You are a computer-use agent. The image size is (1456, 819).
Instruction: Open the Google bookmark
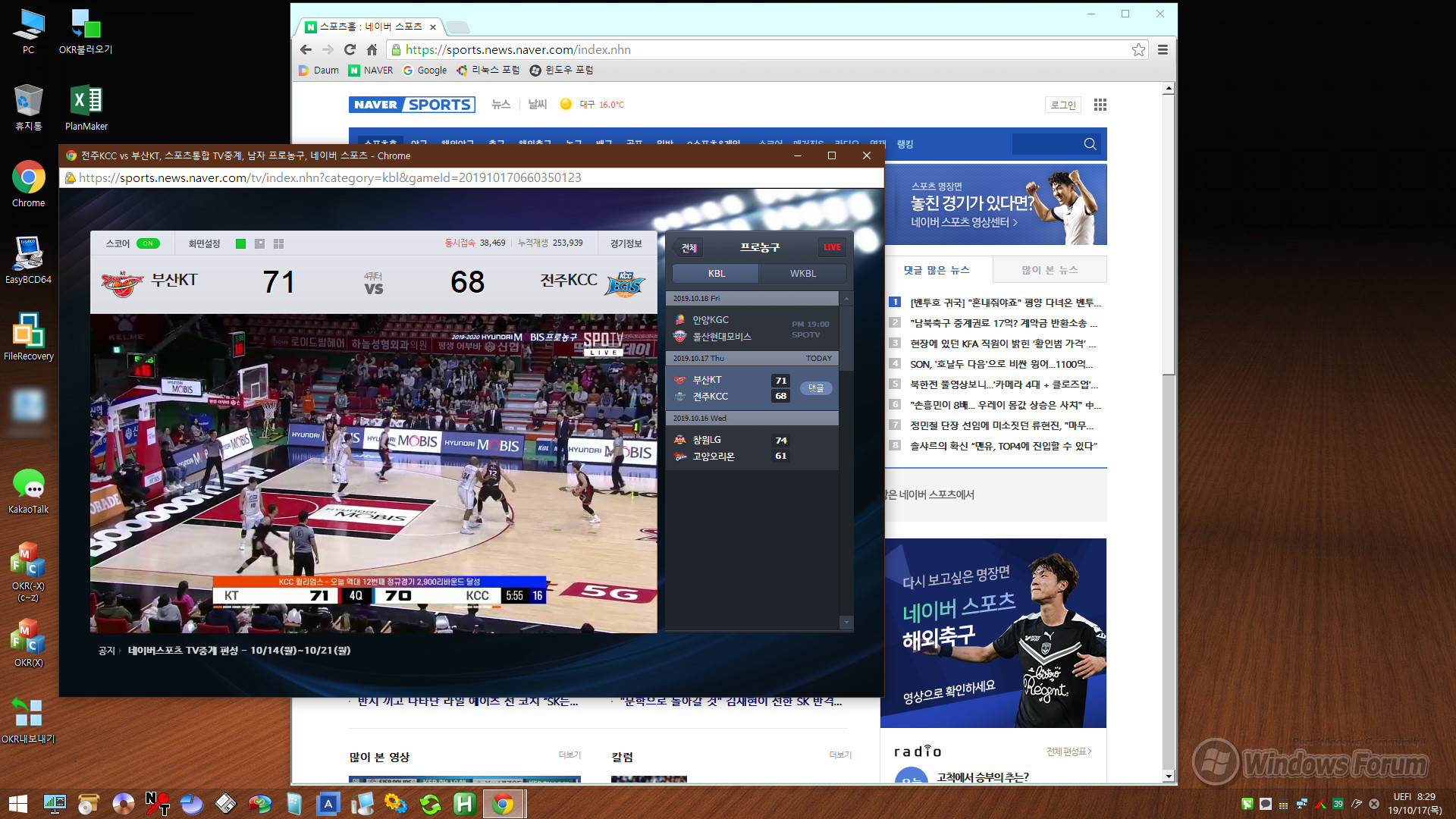(425, 70)
